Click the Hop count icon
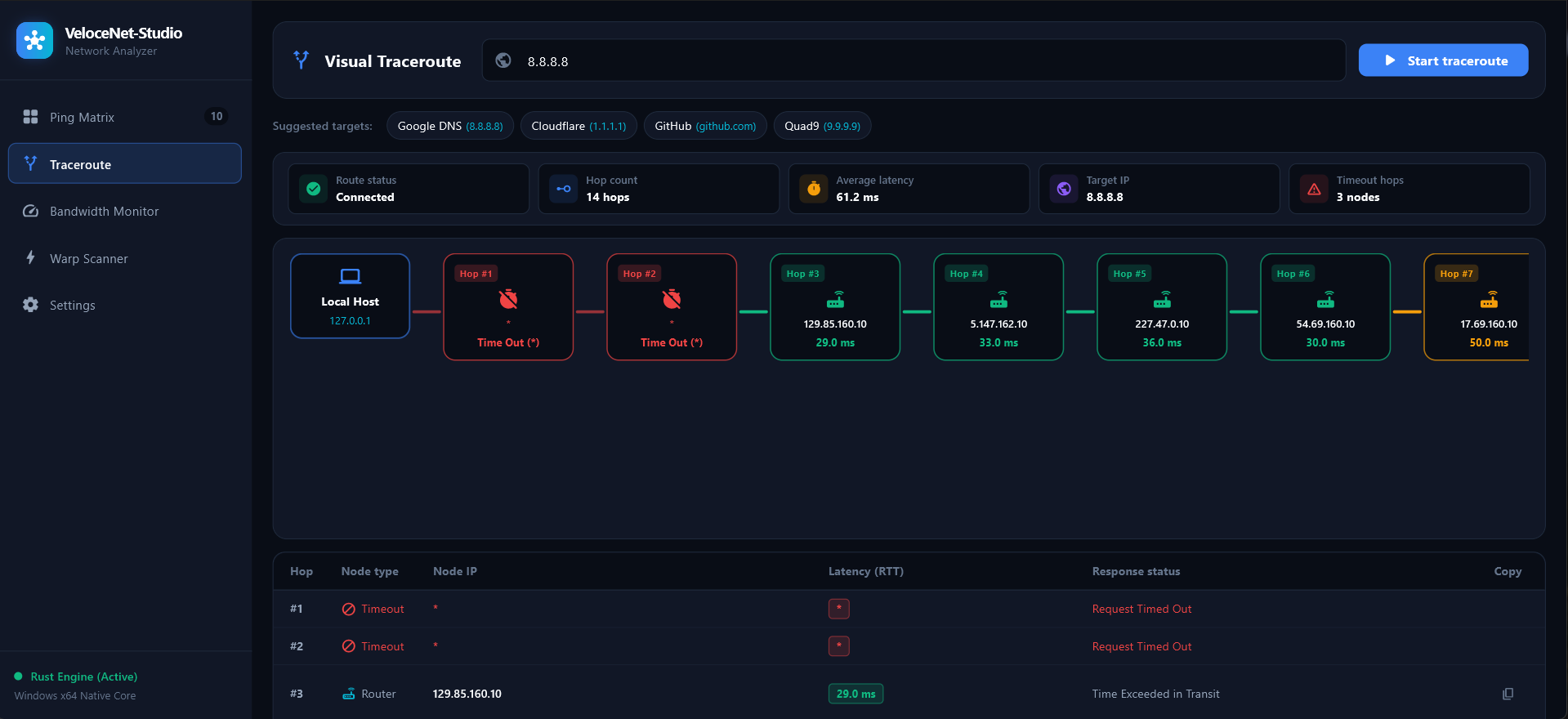1568x719 pixels. coord(563,189)
